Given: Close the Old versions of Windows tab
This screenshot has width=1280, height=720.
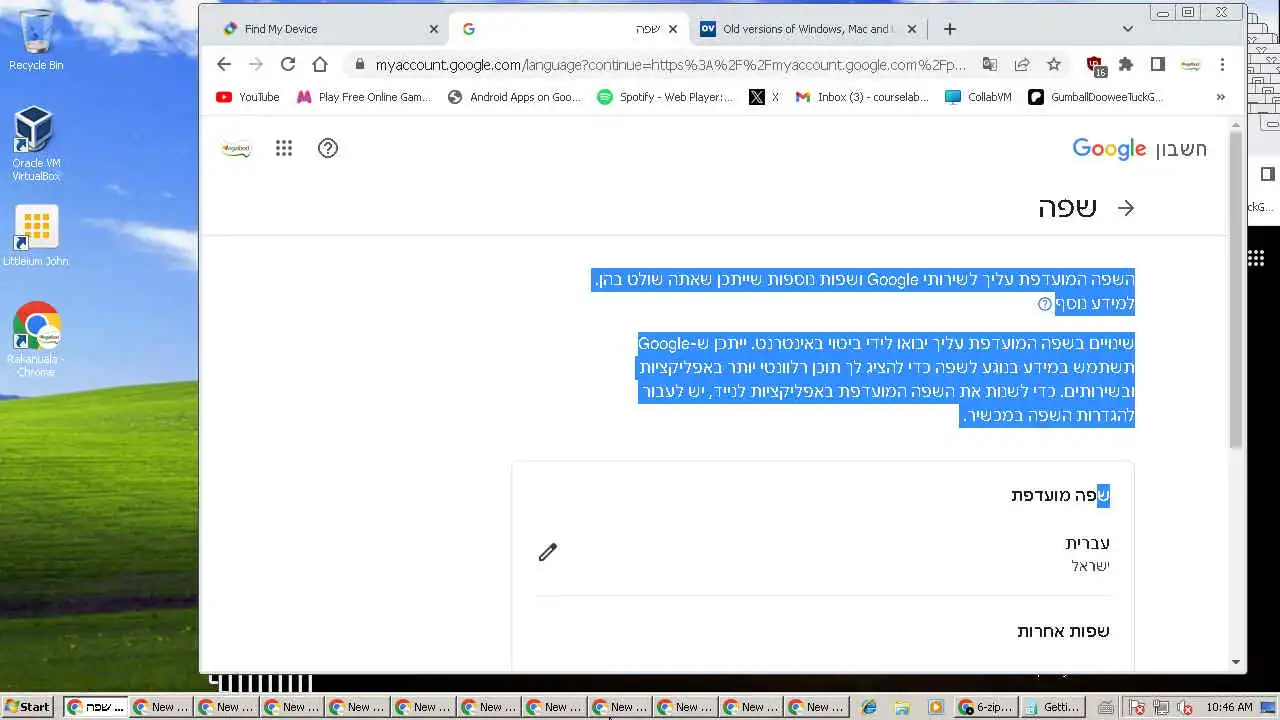Looking at the screenshot, I should [912, 29].
